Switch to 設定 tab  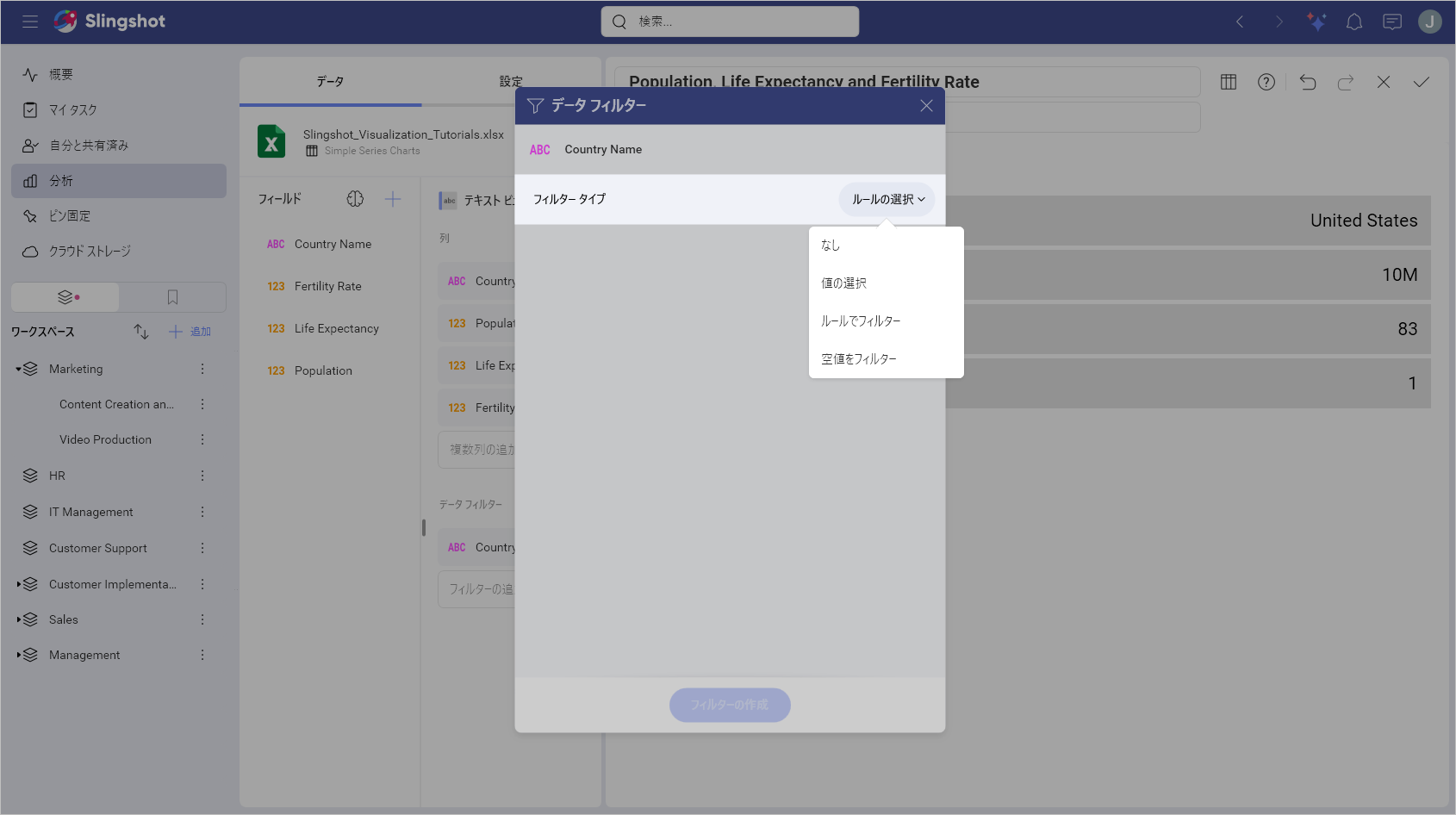(511, 82)
